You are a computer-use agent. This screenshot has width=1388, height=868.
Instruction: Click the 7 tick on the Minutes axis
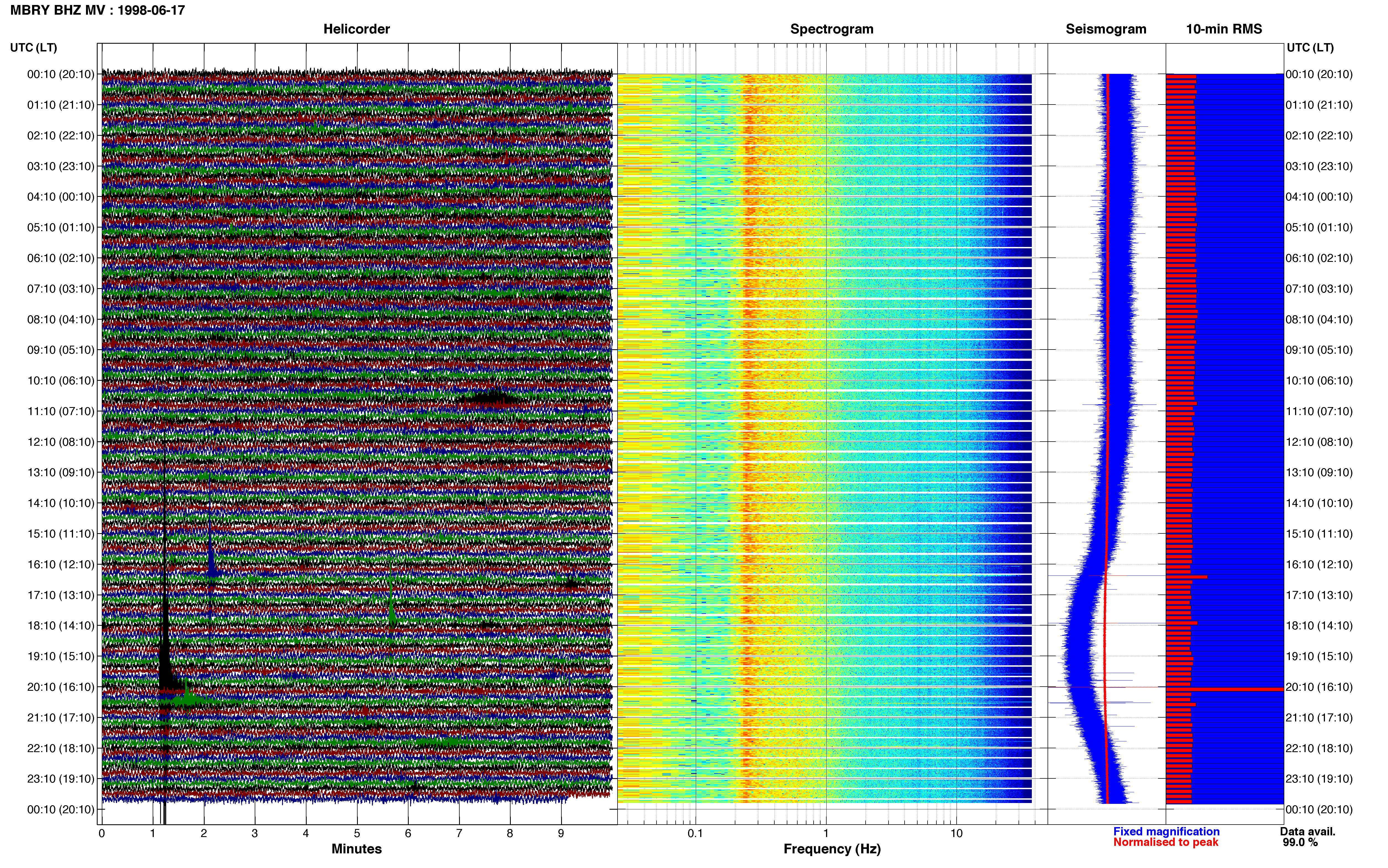coord(459,833)
